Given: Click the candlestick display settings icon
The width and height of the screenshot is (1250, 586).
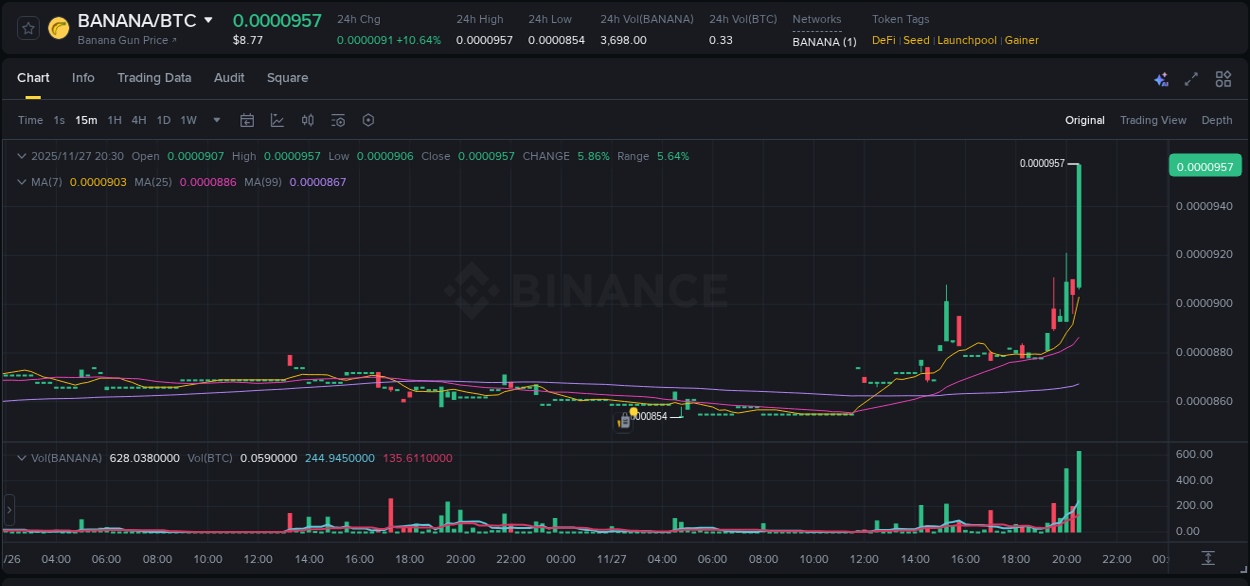Looking at the screenshot, I should tap(308, 120).
